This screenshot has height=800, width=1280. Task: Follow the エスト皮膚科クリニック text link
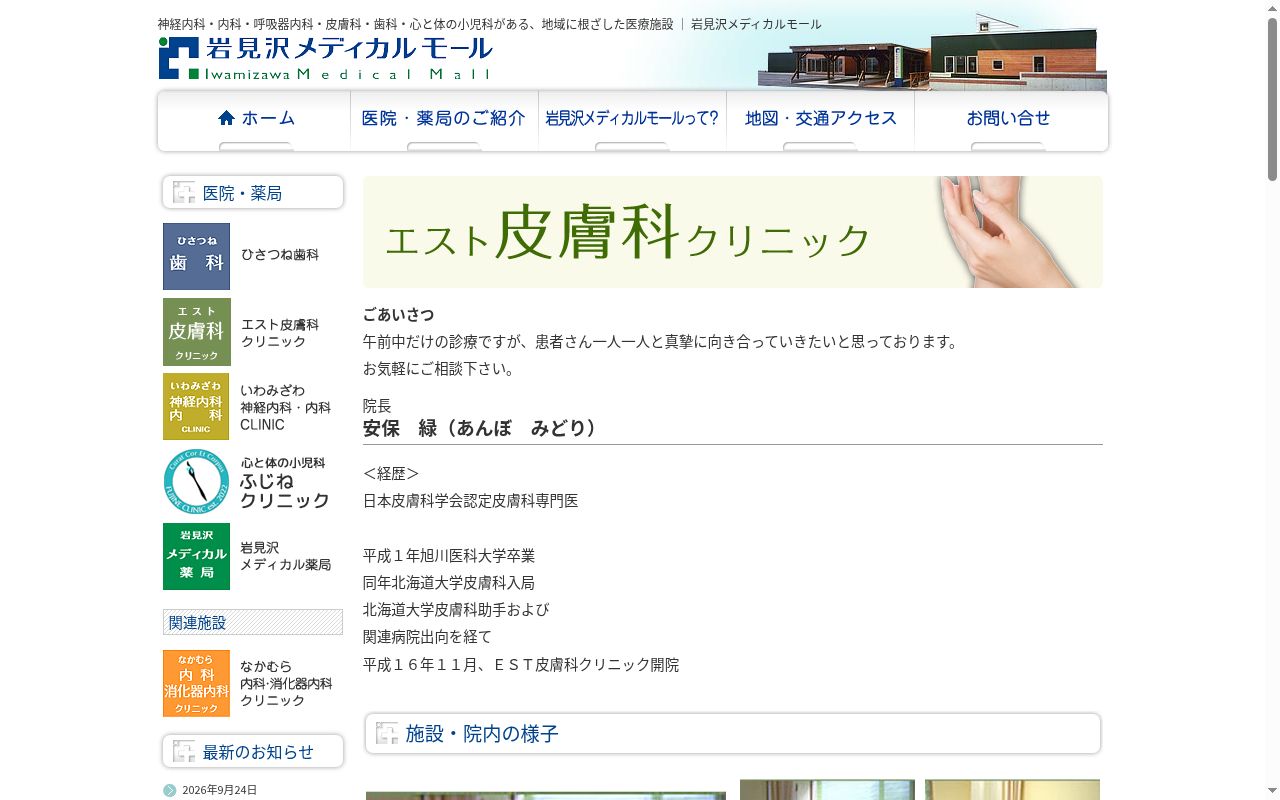tap(280, 333)
